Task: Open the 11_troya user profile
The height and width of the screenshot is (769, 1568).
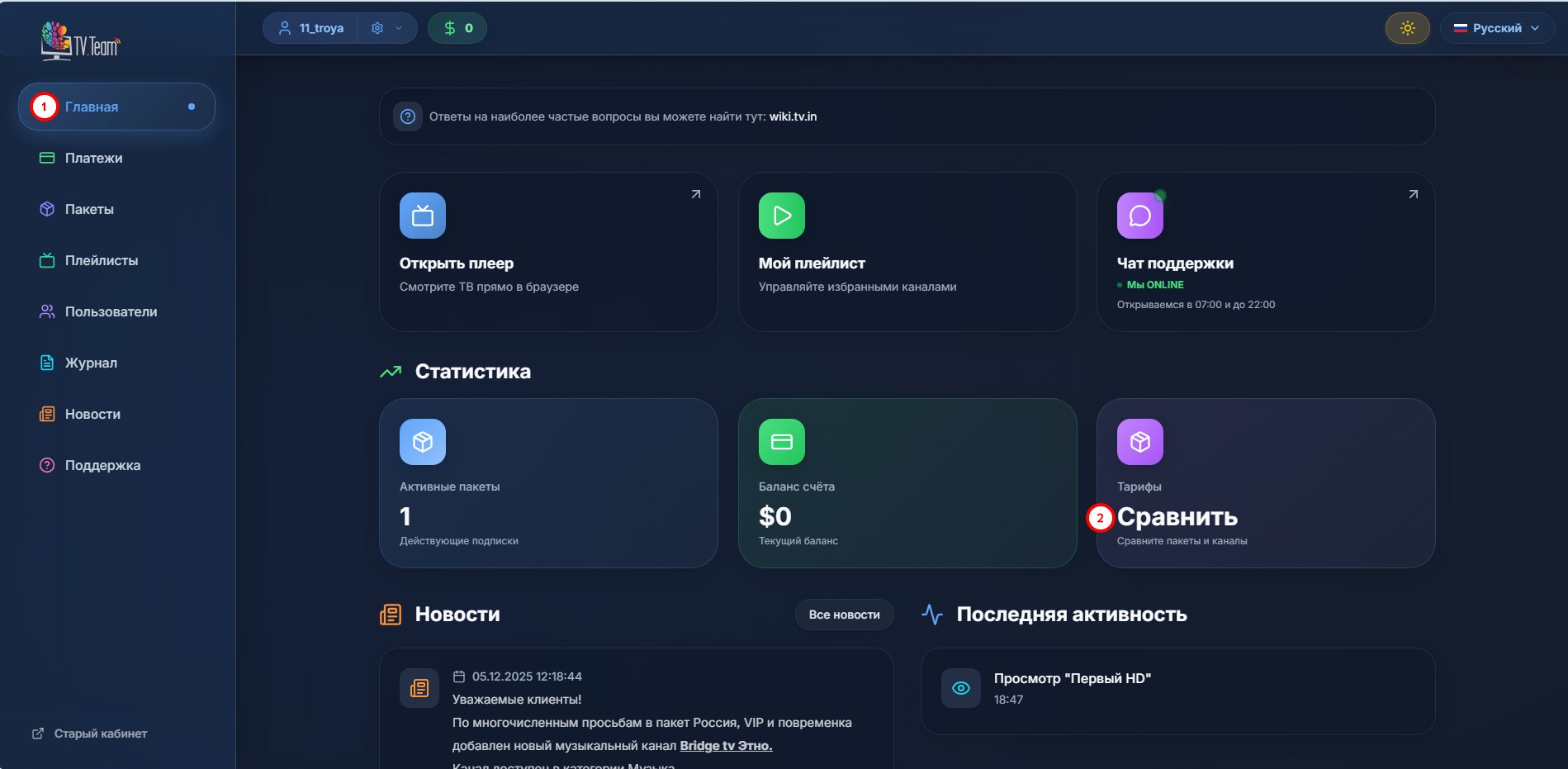Action: click(x=311, y=28)
